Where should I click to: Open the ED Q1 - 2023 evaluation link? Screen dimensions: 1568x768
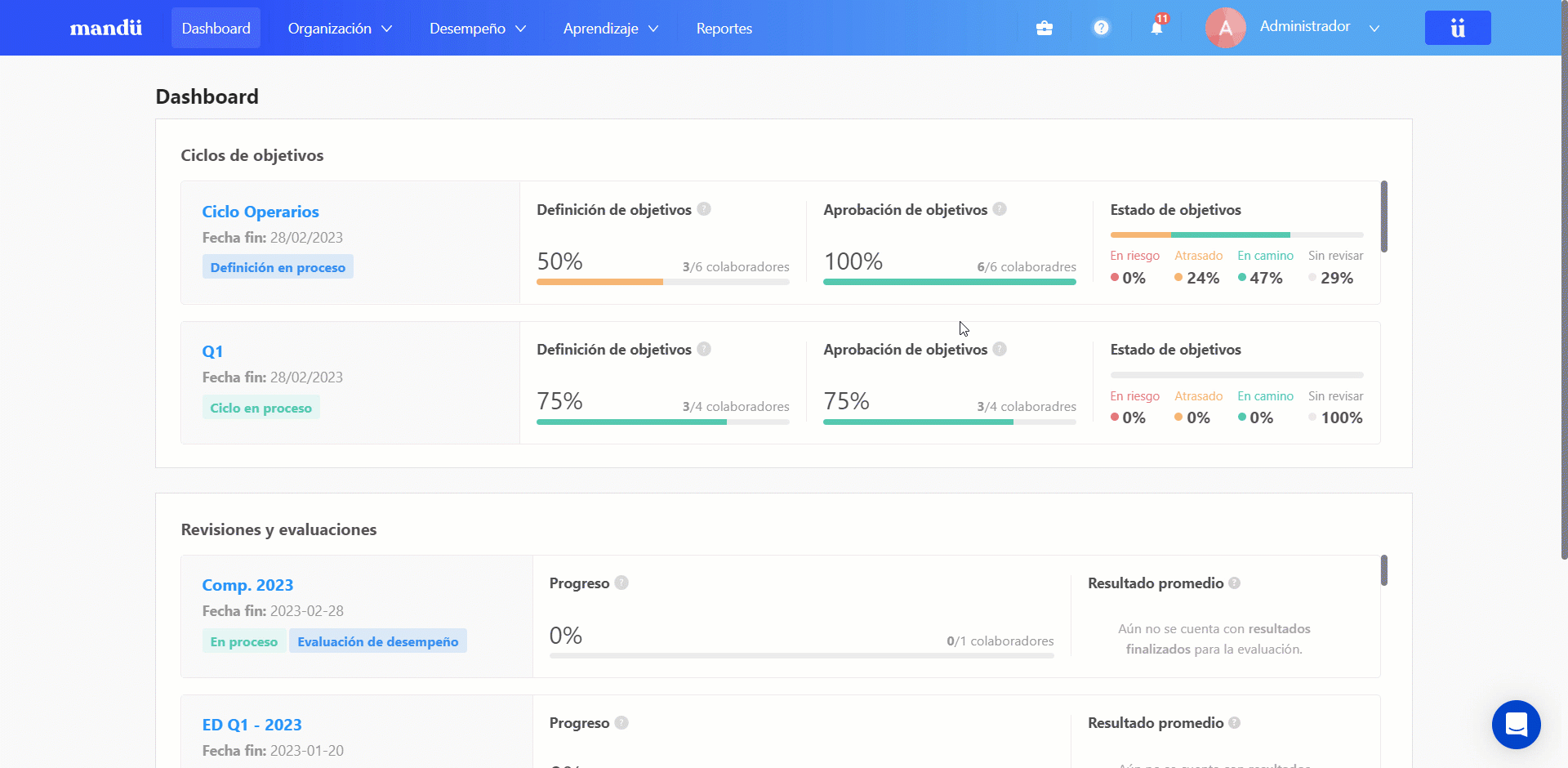(252, 725)
